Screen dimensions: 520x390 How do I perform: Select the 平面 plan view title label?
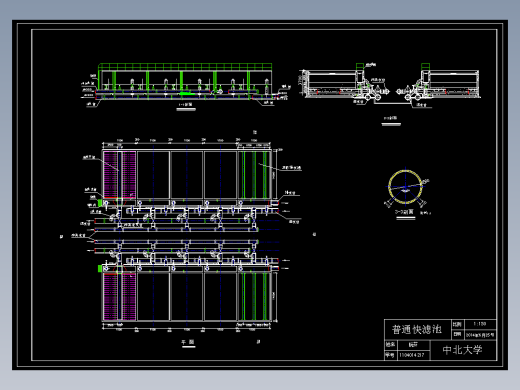click(188, 342)
